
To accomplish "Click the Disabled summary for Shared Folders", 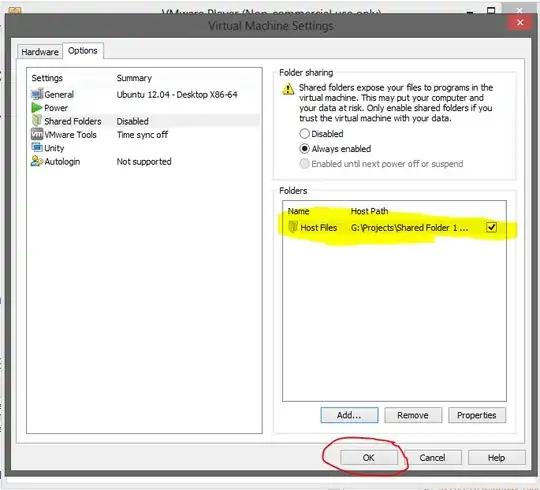I will click(x=133, y=121).
